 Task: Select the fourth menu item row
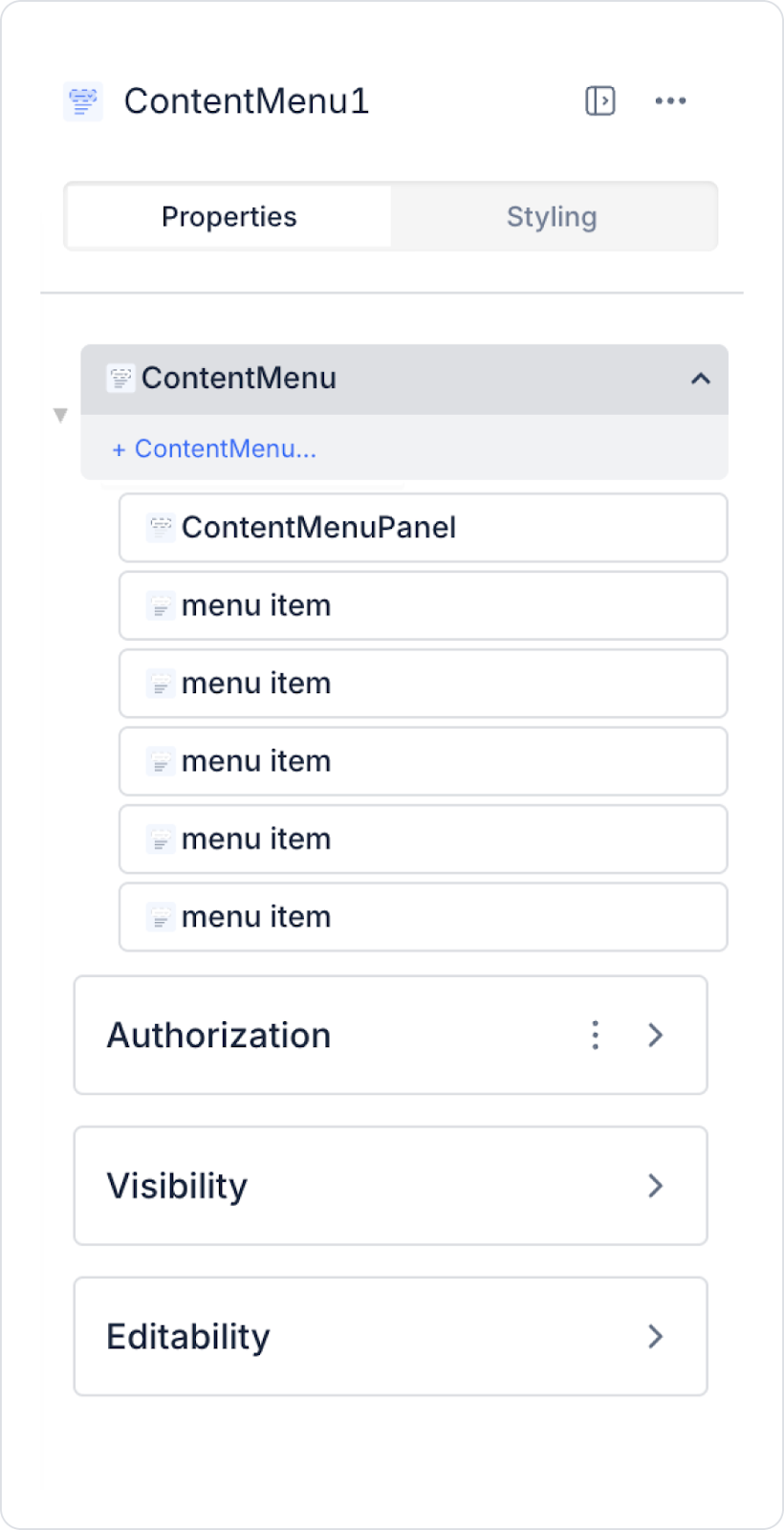click(x=423, y=840)
